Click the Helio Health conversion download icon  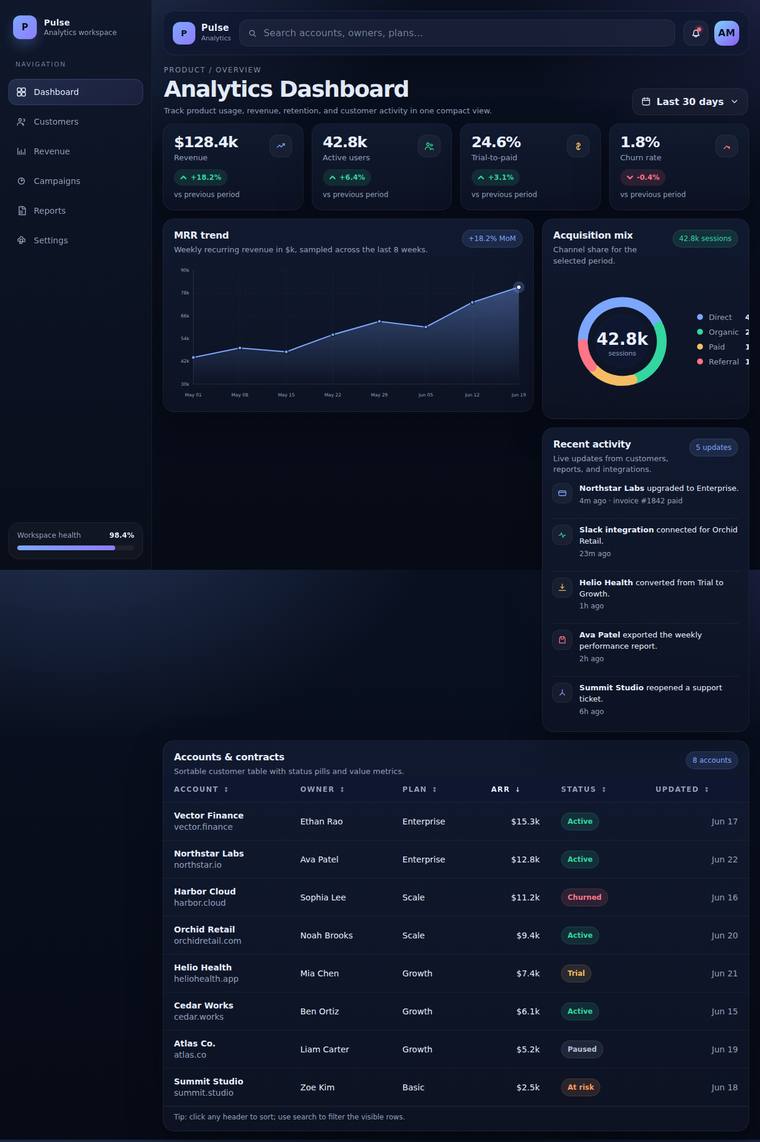pos(562,587)
